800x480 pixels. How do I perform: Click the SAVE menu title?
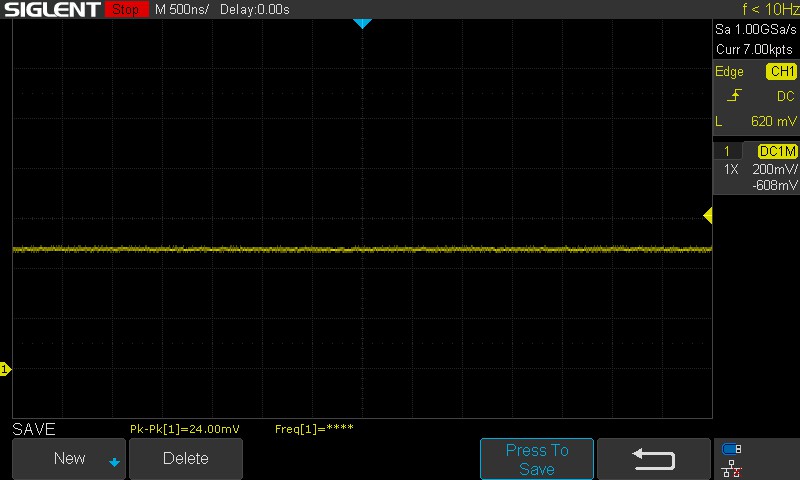(34, 430)
